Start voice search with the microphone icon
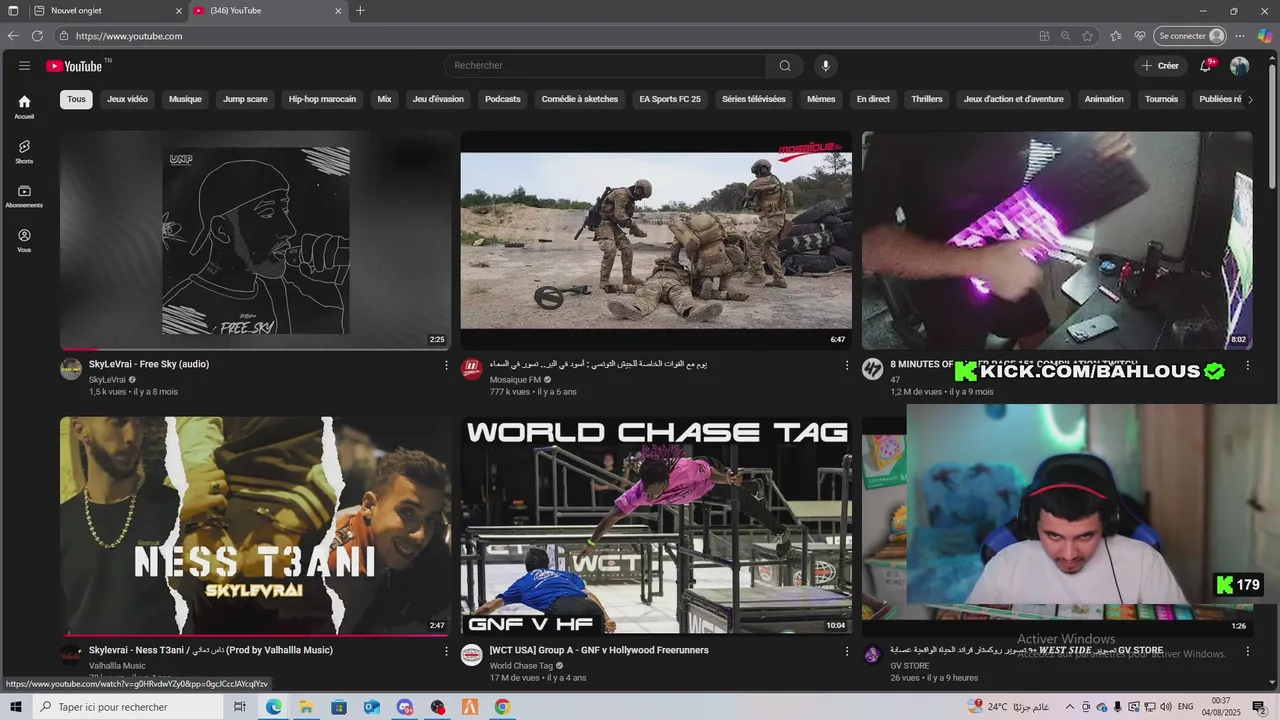The height and width of the screenshot is (720, 1280). pos(825,66)
